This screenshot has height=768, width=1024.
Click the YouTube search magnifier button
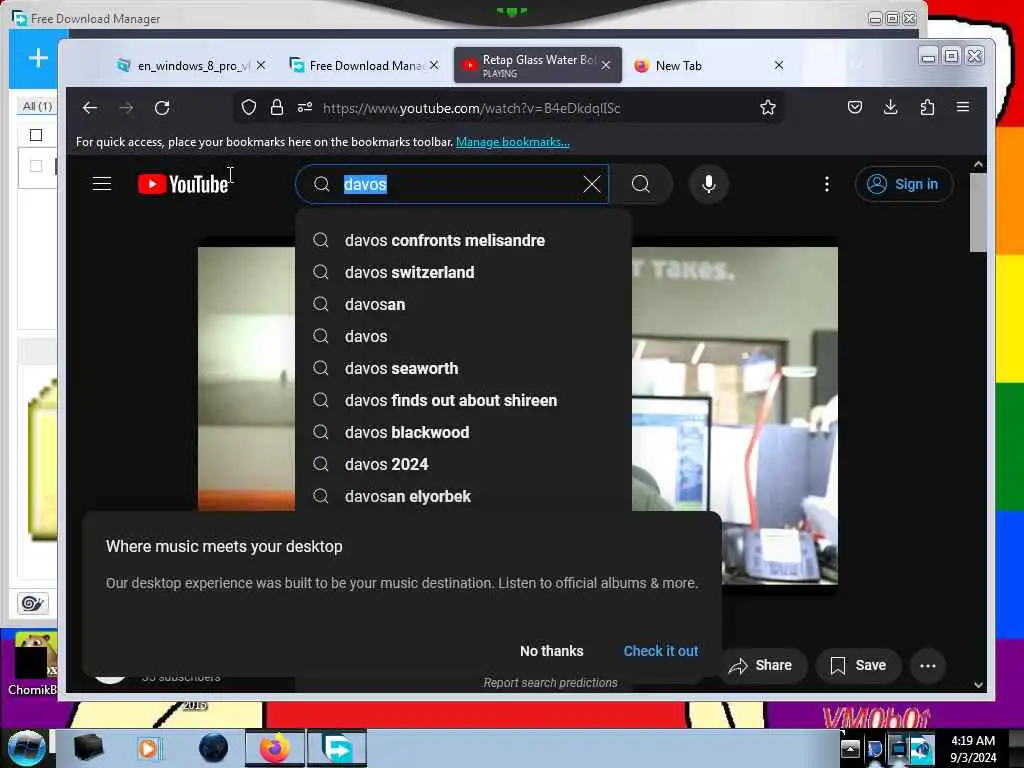coord(641,184)
